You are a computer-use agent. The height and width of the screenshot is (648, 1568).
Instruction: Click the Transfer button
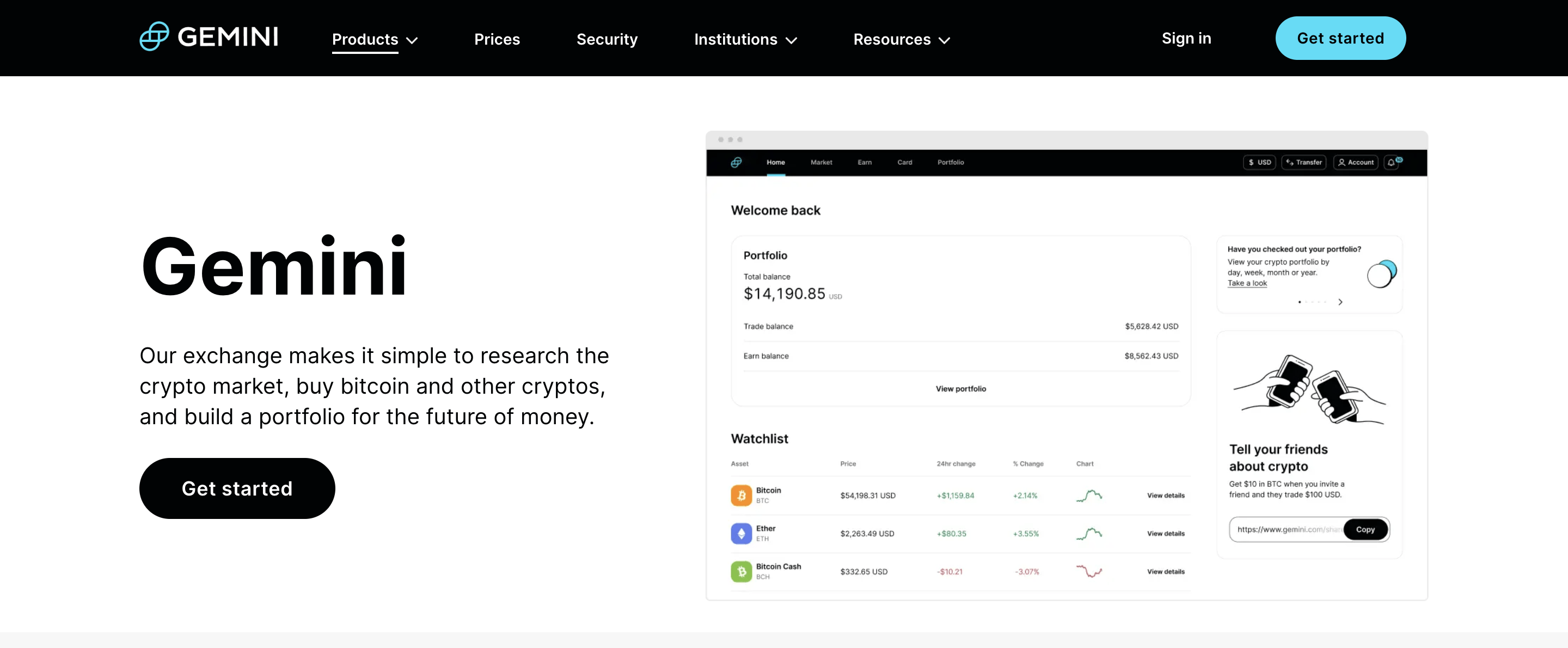pos(1303,163)
